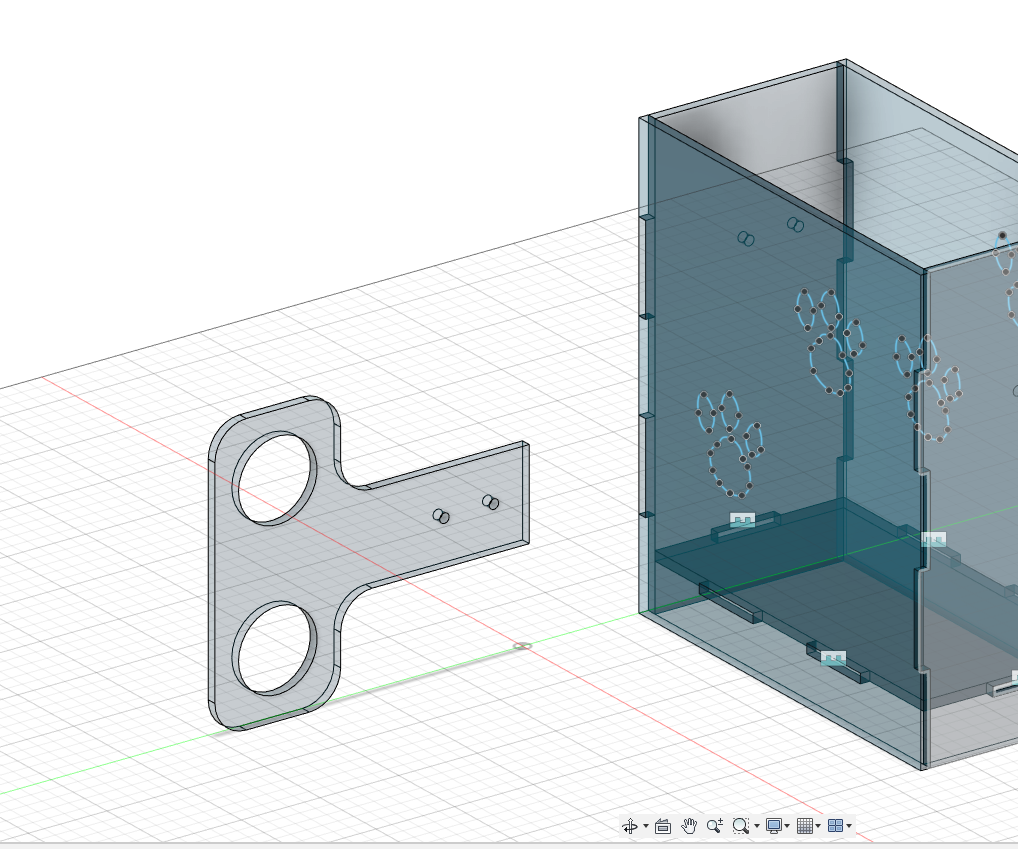The width and height of the screenshot is (1018, 849).
Task: Select the upper paw print sketch on box side
Action: 830,341
